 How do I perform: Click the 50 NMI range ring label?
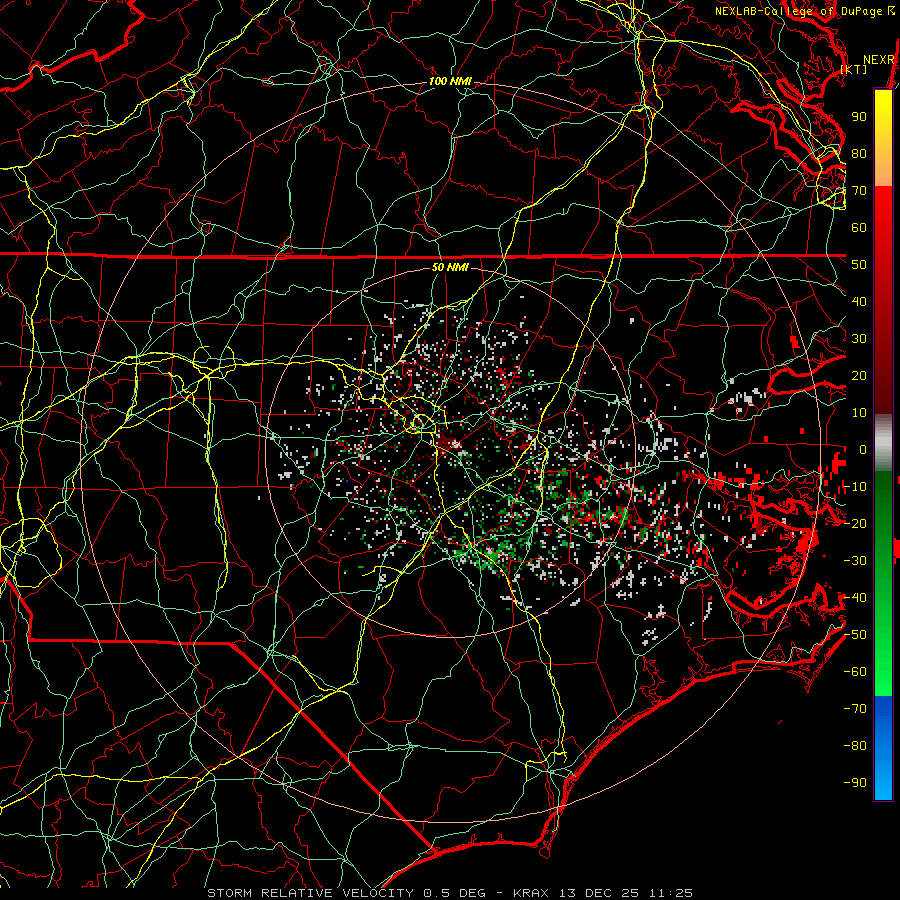(x=450, y=267)
